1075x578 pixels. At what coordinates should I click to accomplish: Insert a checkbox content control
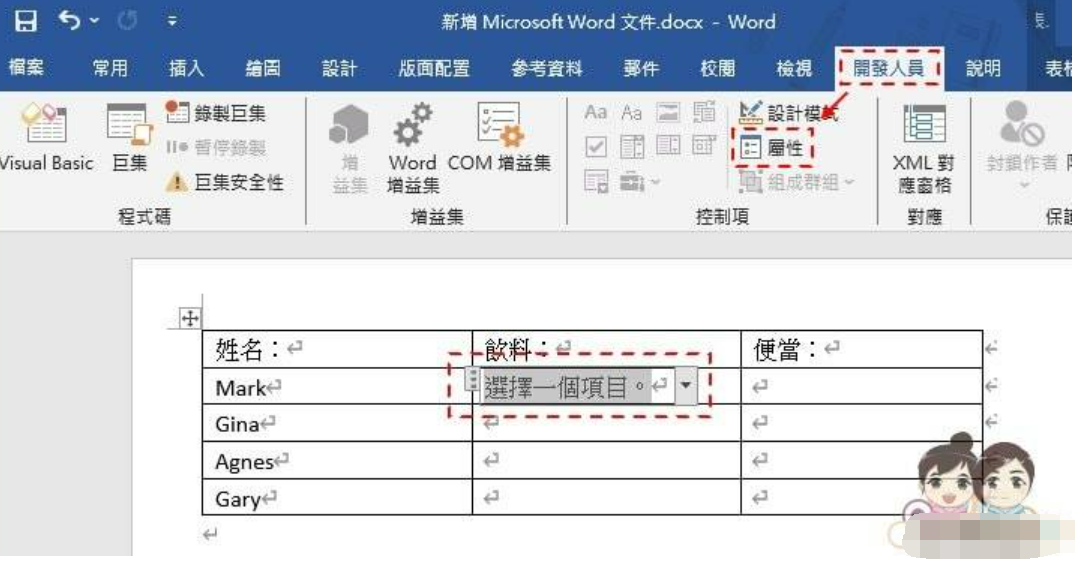(x=596, y=147)
